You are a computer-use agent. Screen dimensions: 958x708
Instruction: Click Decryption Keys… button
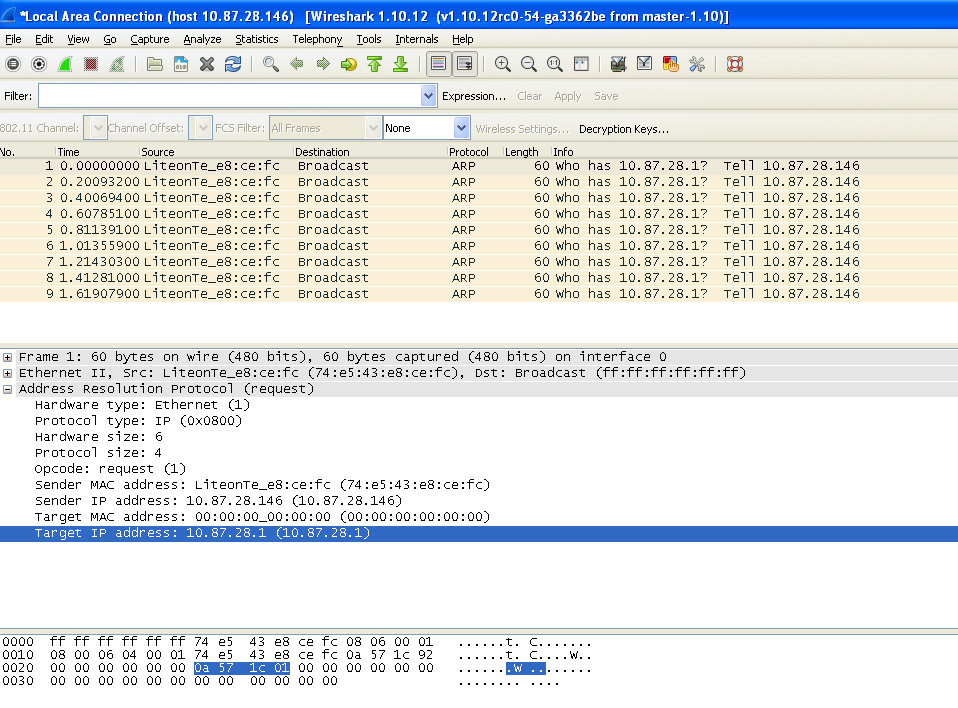point(624,129)
